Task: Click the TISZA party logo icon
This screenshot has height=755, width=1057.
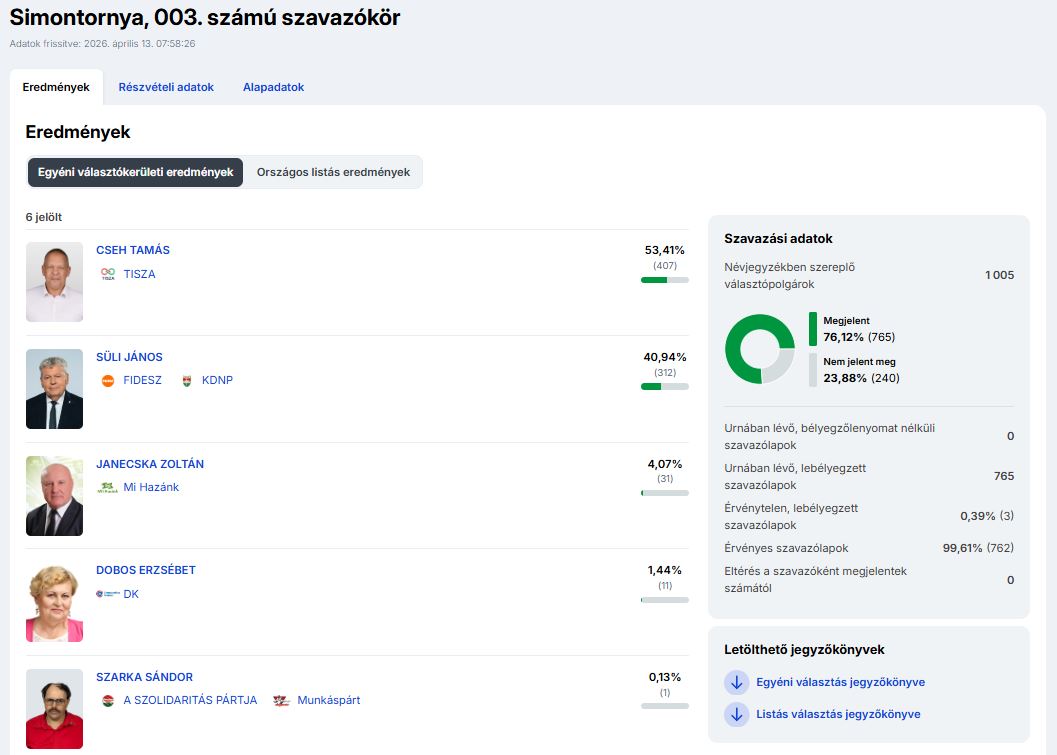Action: 108,274
